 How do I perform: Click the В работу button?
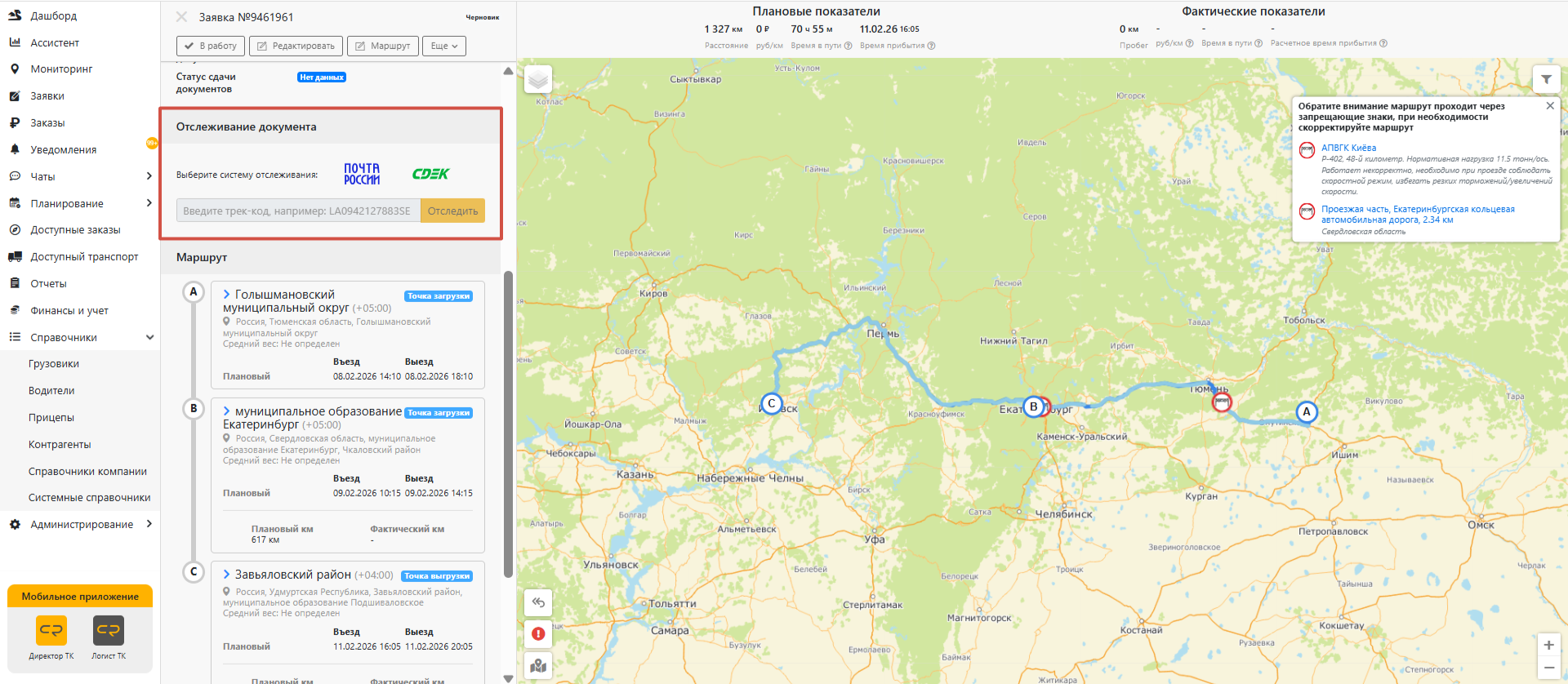coord(211,46)
